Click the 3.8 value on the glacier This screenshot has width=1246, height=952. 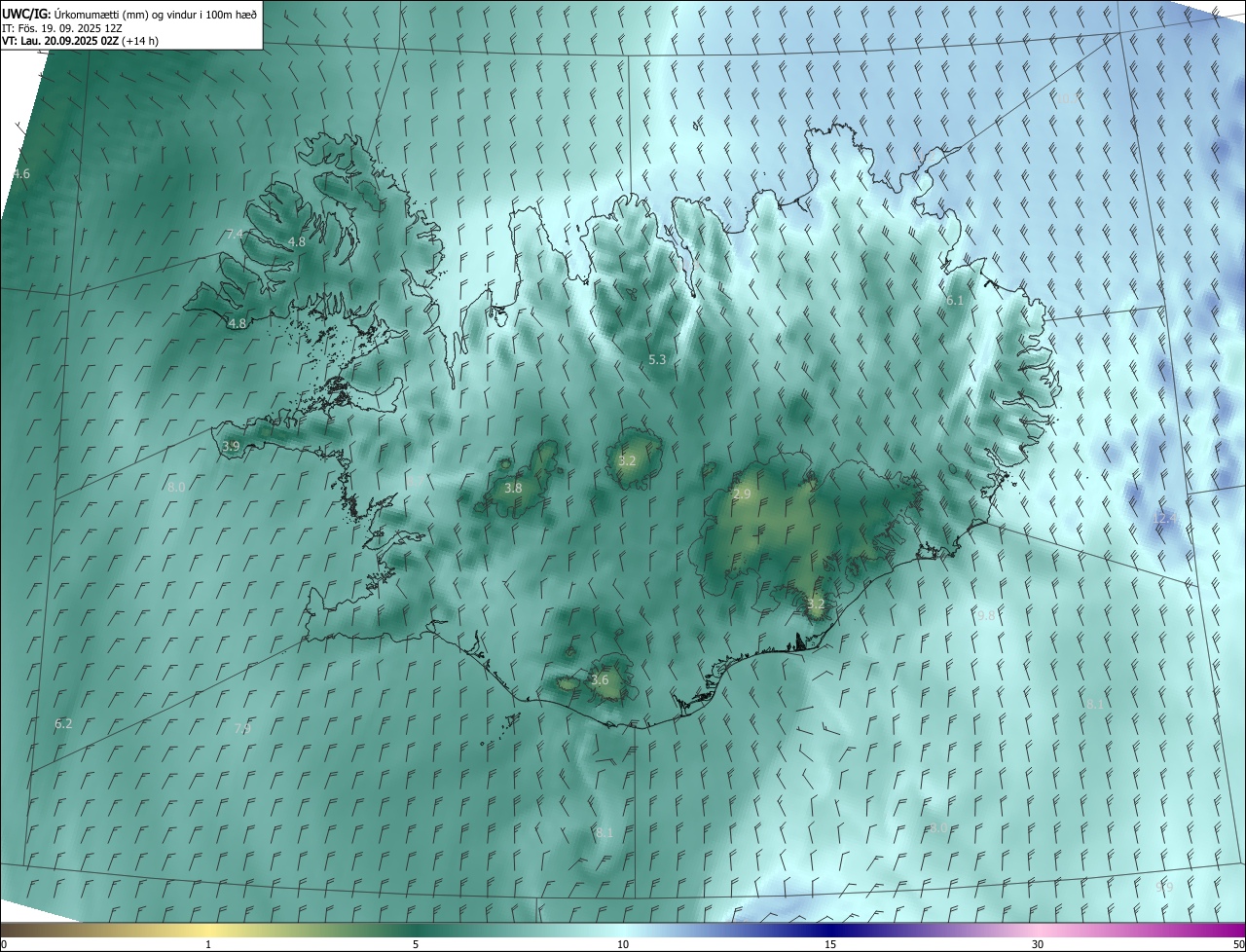[513, 489]
